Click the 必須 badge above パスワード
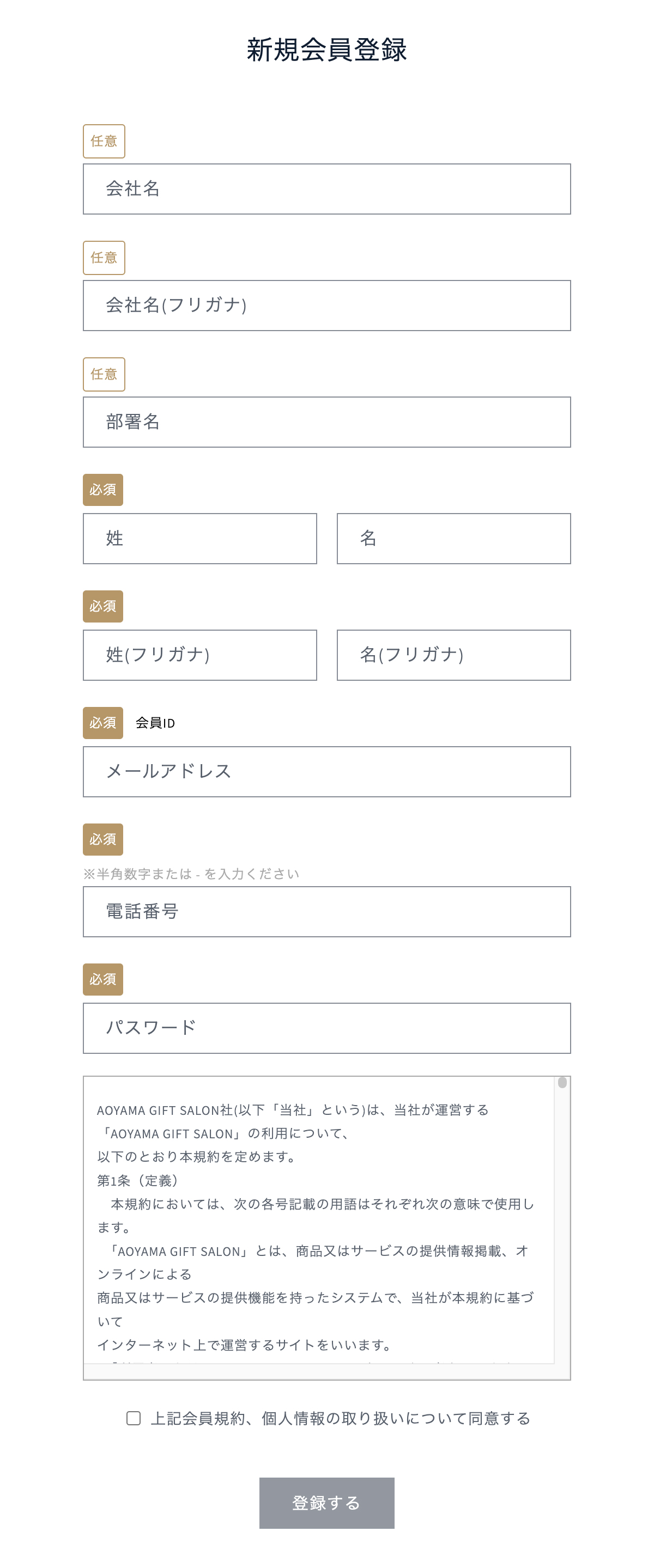654x1568 pixels. point(103,979)
